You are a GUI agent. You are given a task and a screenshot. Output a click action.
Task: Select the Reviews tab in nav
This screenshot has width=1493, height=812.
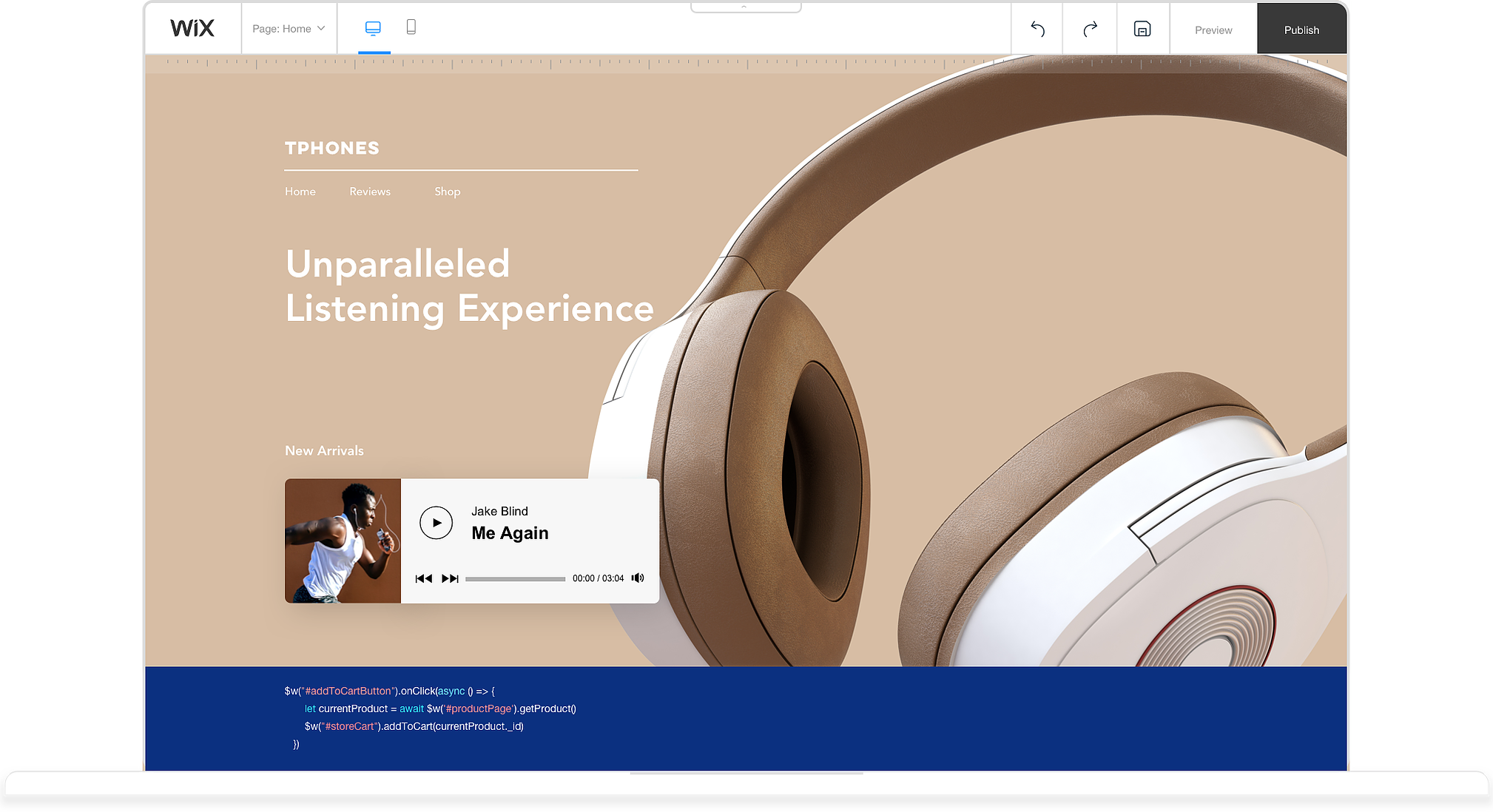370,191
